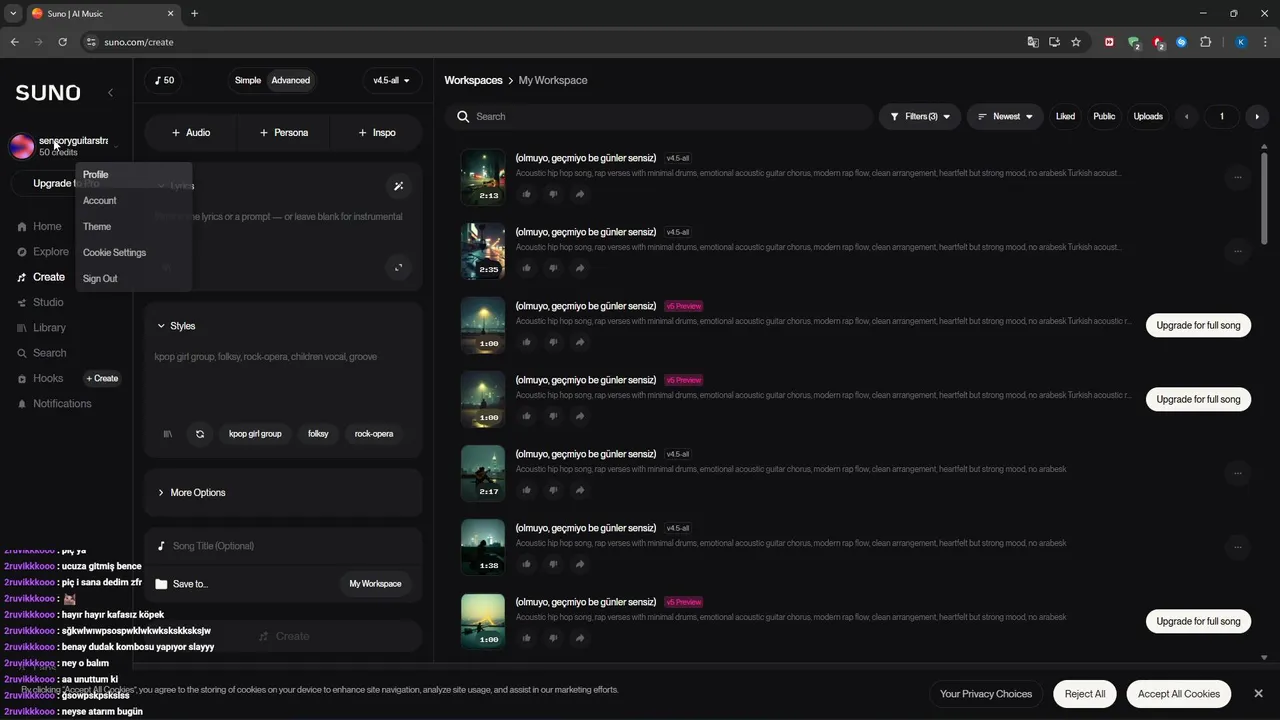
Task: Go to the next page of songs
Action: 1257,117
